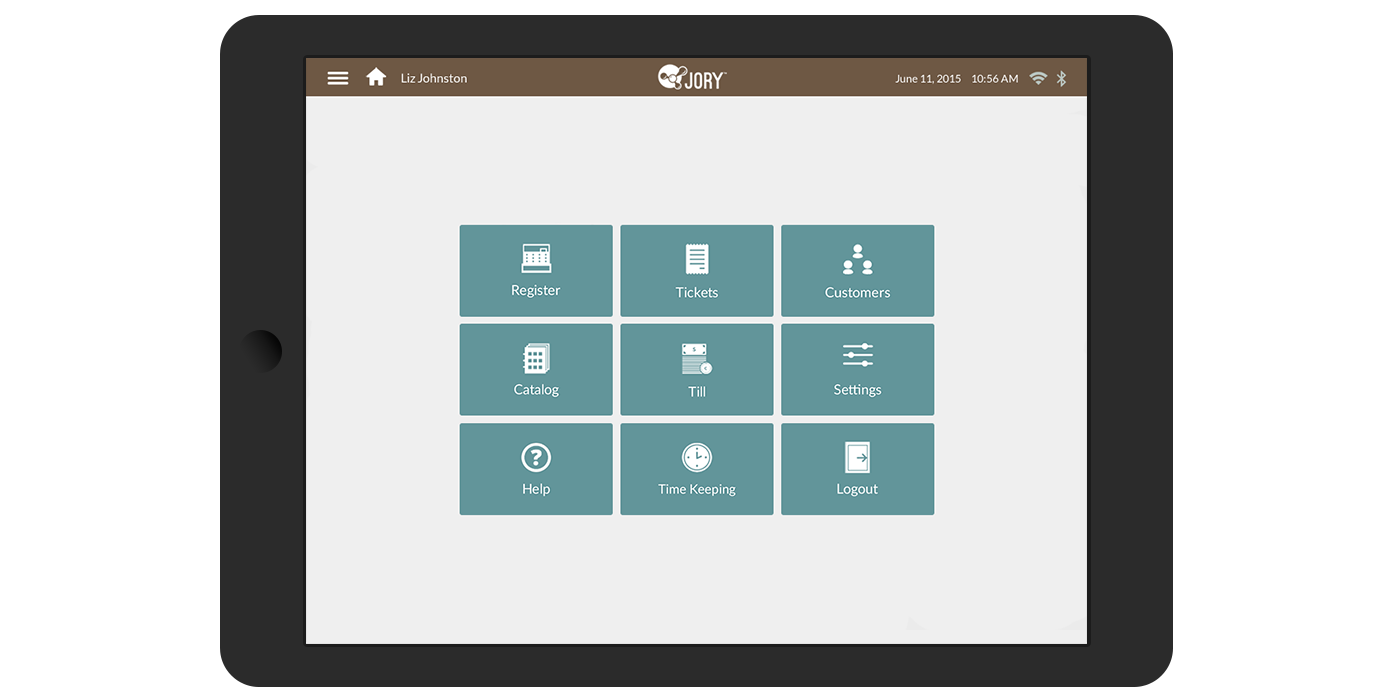Select the user name Liz Johnston

pos(433,78)
